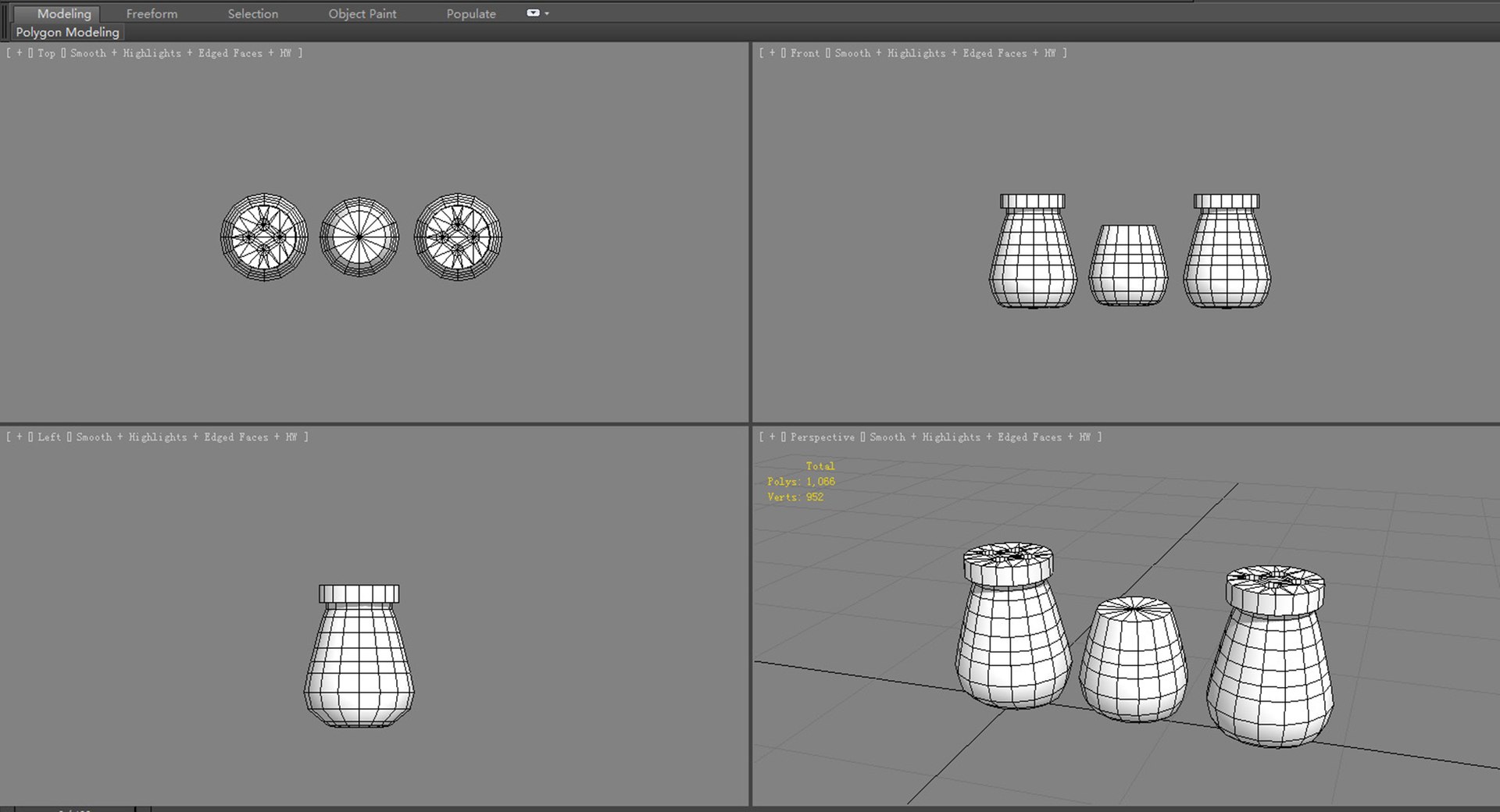Image resolution: width=1500 pixels, height=812 pixels.
Task: Switch to the Object Paint tab
Action: coord(362,13)
